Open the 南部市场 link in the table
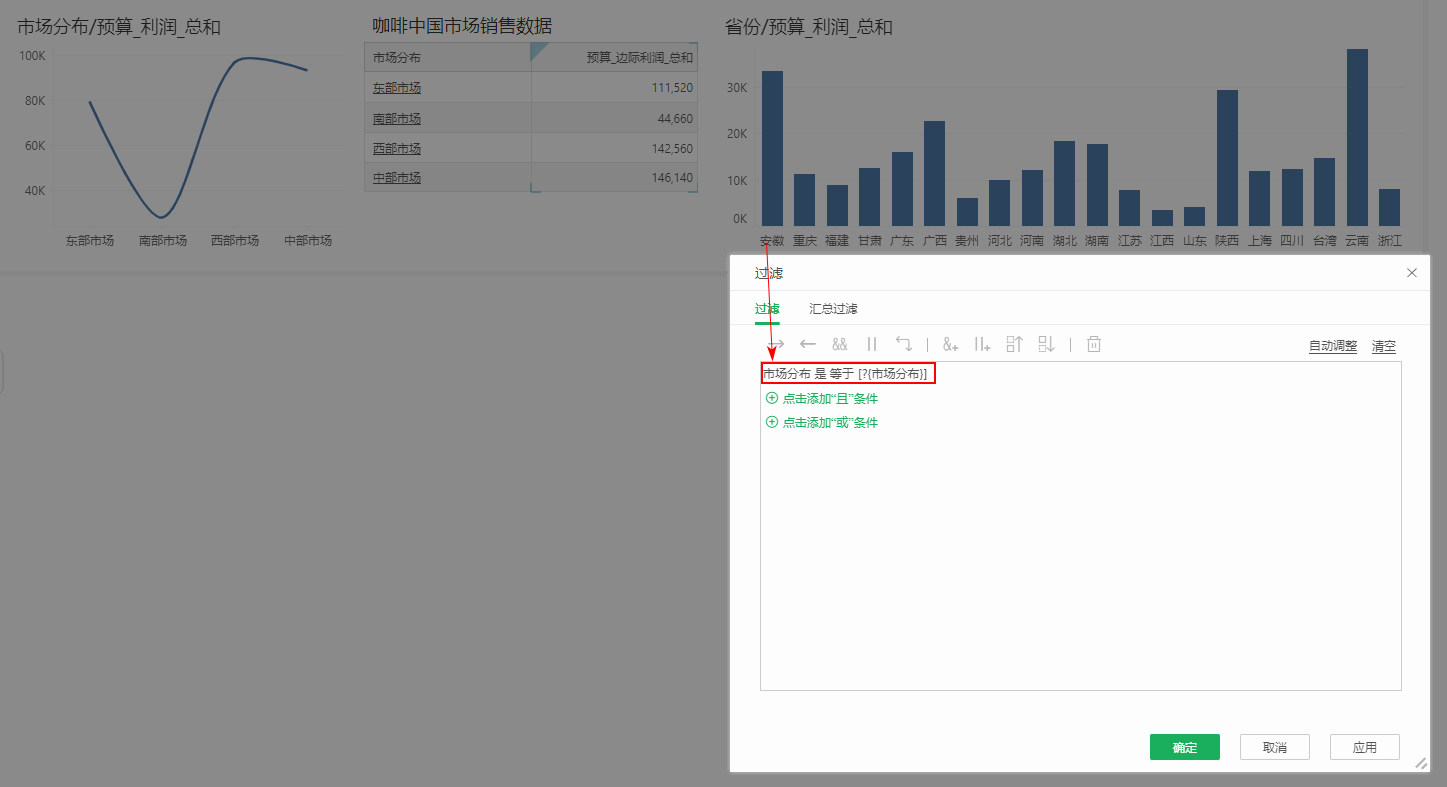Image resolution: width=1447 pixels, height=787 pixels. [397, 118]
